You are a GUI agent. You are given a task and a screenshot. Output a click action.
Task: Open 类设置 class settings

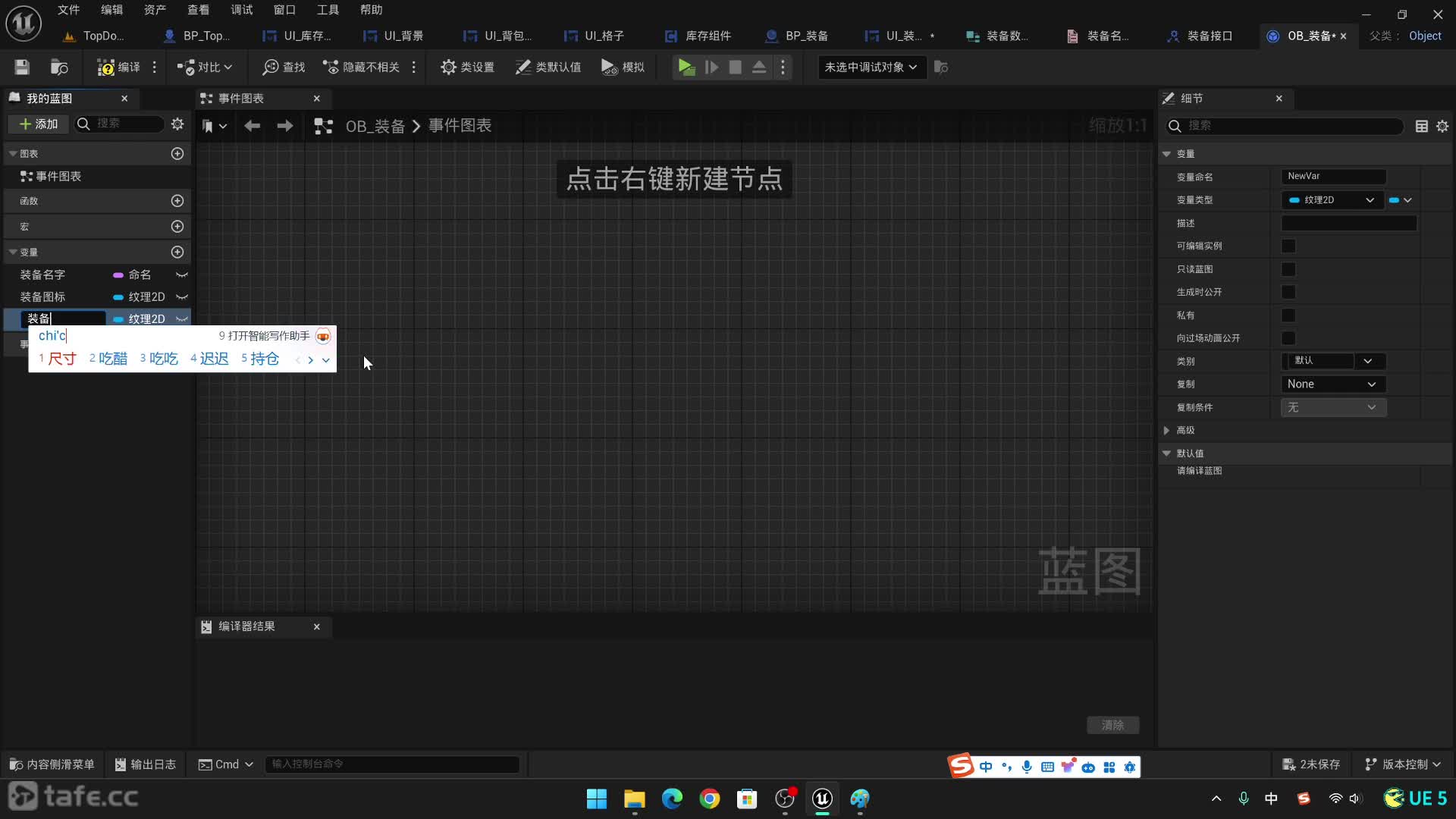(x=467, y=67)
